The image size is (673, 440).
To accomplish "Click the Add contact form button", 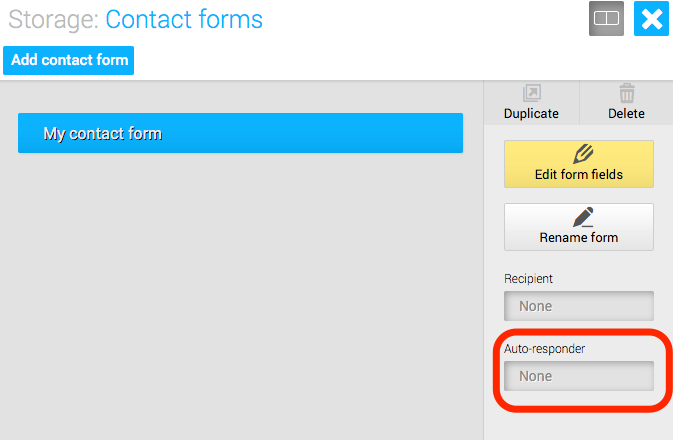I will point(69,60).
